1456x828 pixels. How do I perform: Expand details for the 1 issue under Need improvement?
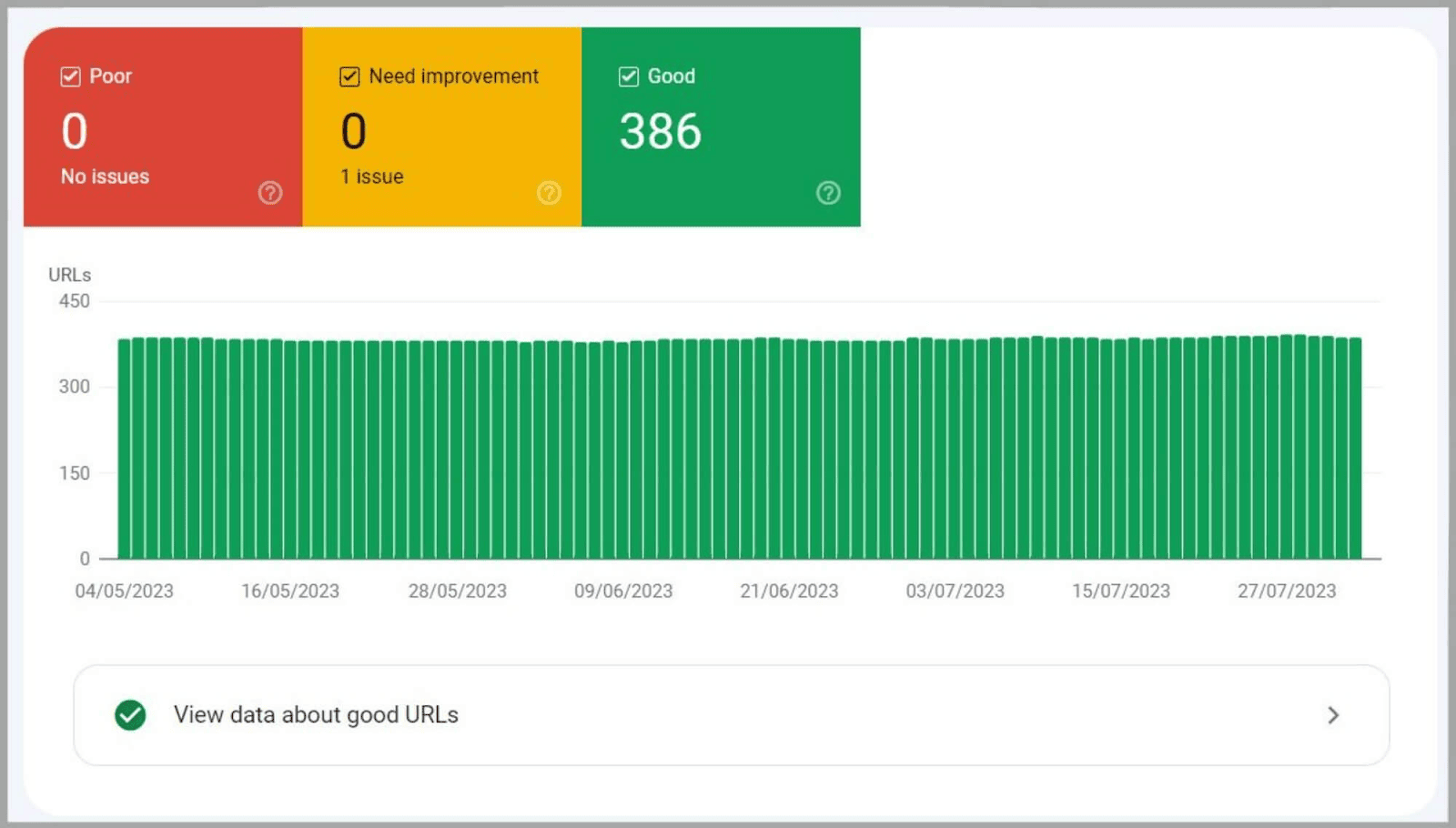coord(371,177)
